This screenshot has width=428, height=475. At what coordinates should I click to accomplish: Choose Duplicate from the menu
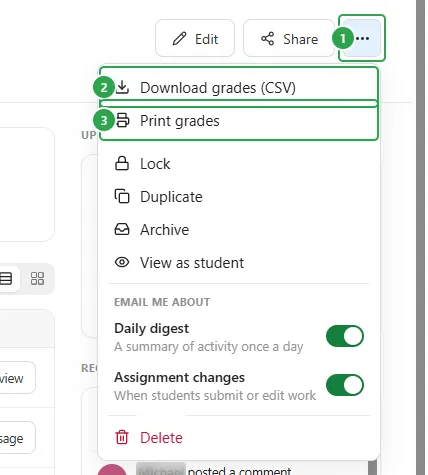click(x=239, y=196)
